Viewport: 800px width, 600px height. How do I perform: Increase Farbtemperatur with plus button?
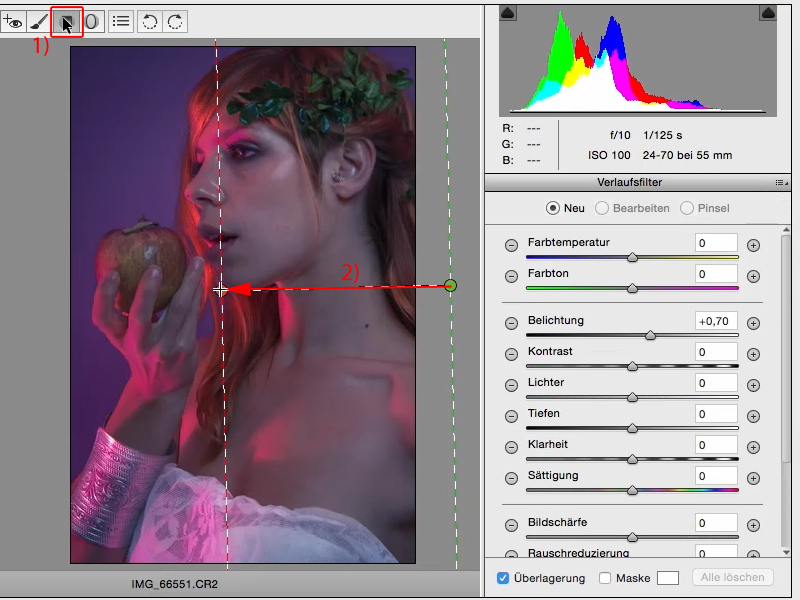click(x=753, y=245)
